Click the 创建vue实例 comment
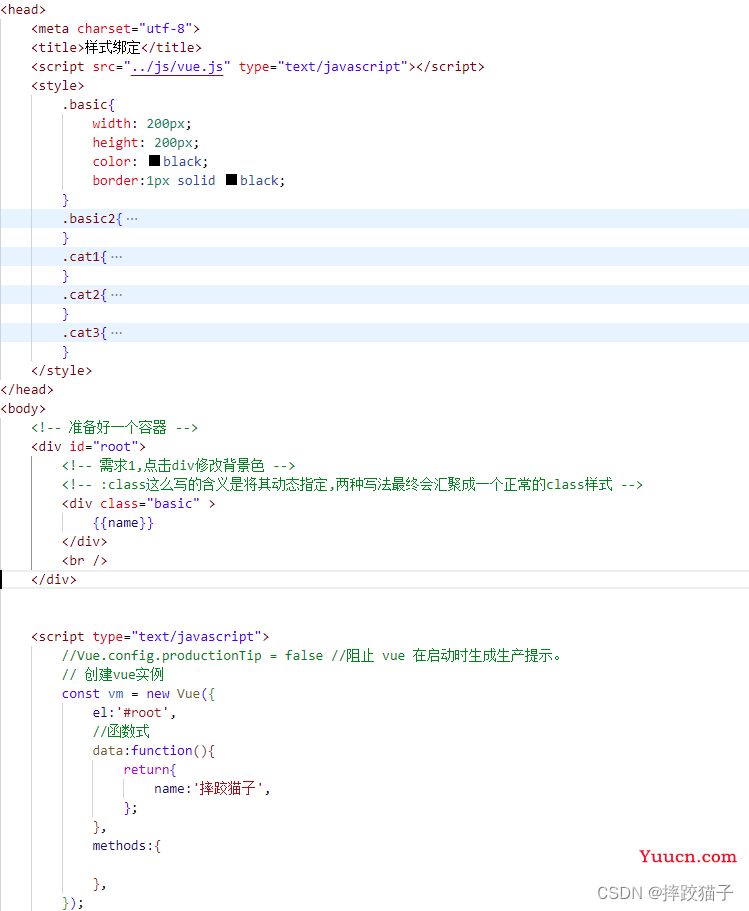 pyautogui.click(x=113, y=675)
